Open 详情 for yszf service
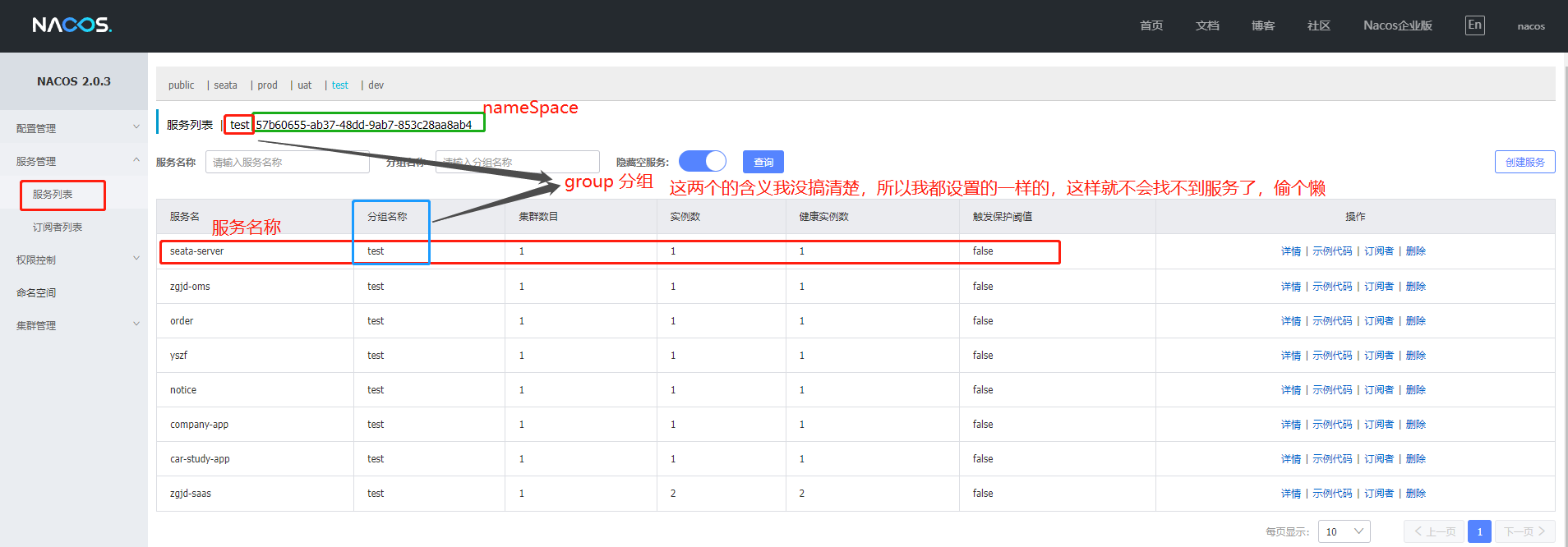 coord(1290,356)
